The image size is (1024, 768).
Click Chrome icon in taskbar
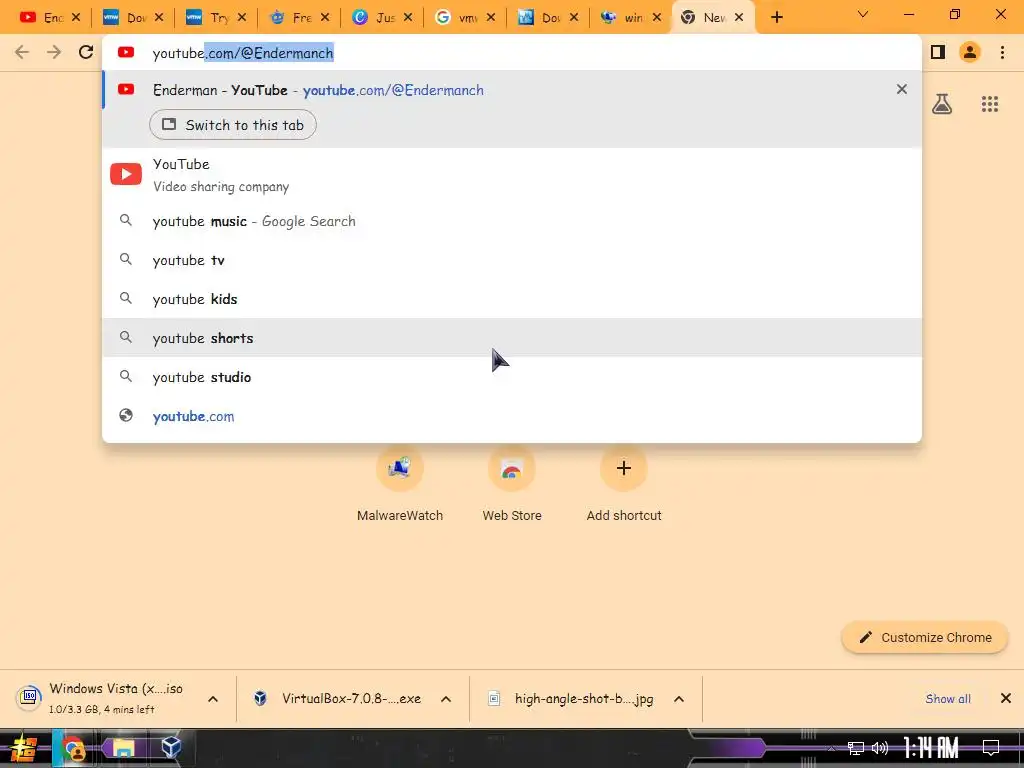pyautogui.click(x=73, y=748)
